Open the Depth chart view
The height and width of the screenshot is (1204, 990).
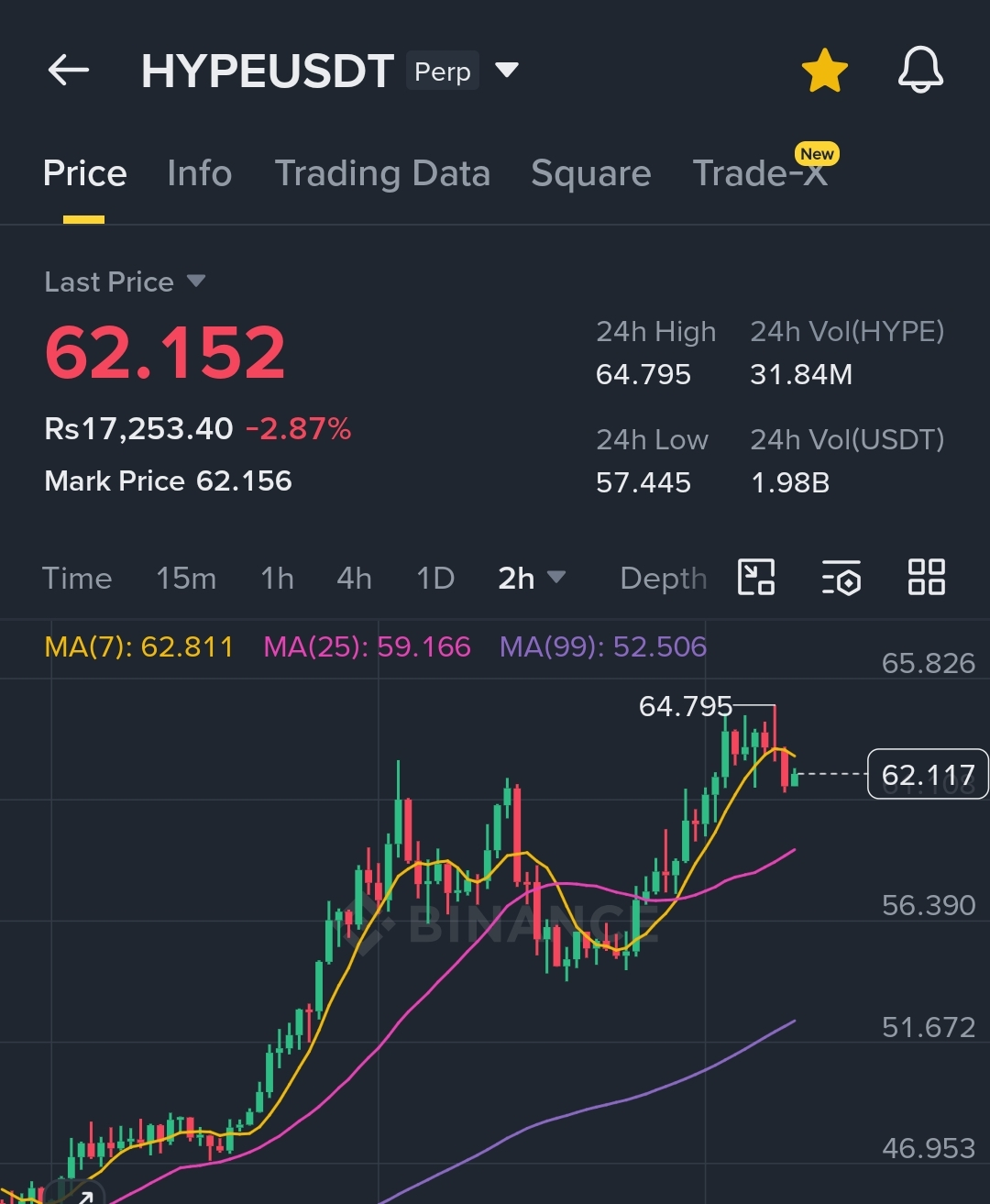click(664, 579)
